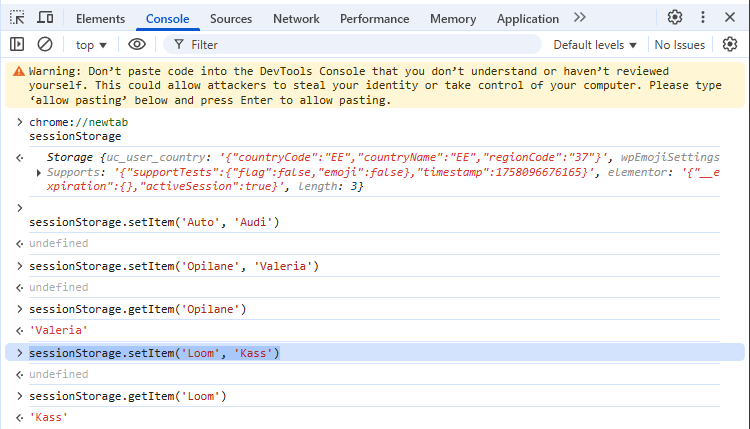Open DevTools settings gear in top bar

[675, 17]
